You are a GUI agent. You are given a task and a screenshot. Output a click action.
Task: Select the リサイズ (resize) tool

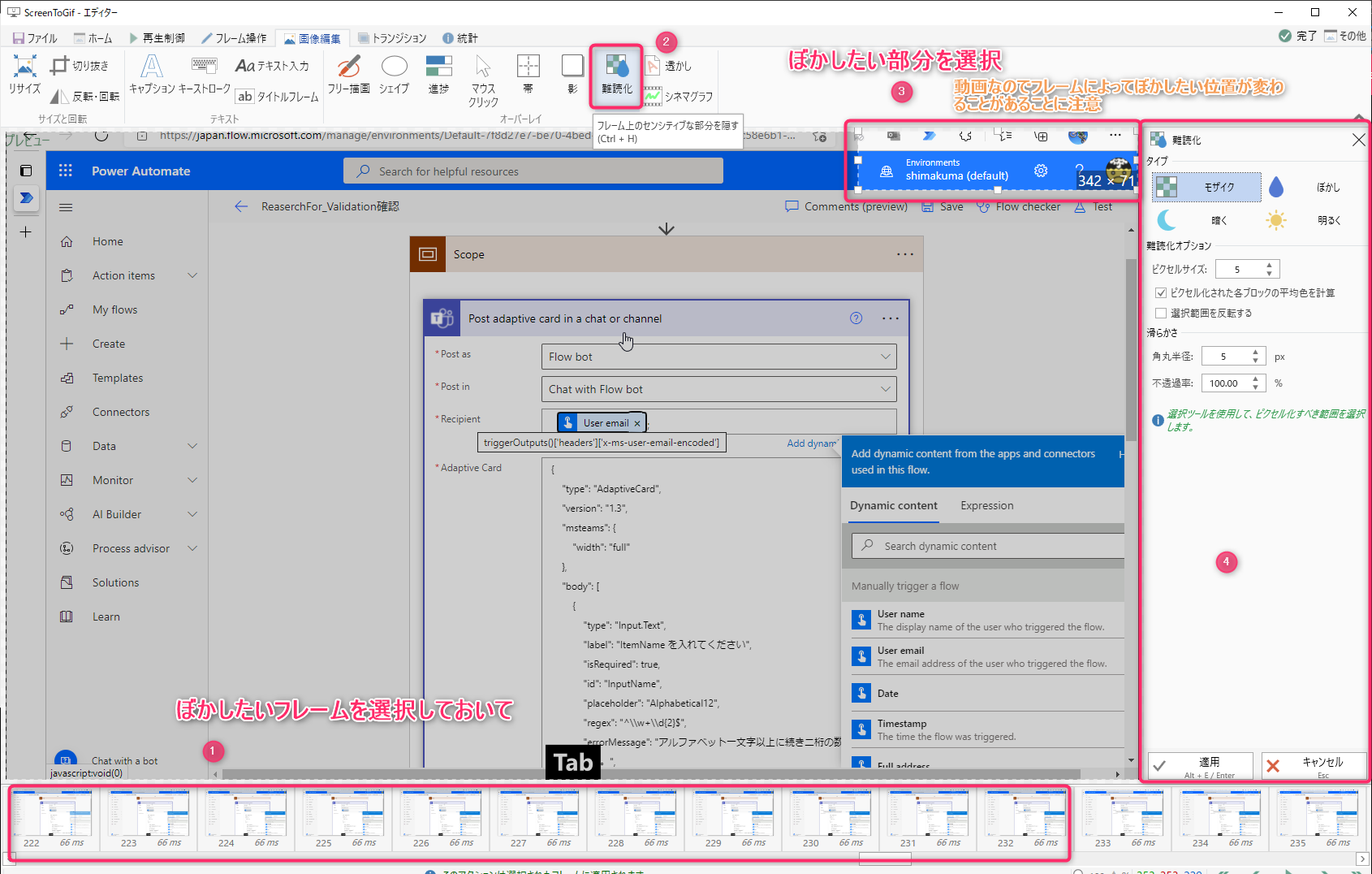tap(24, 75)
